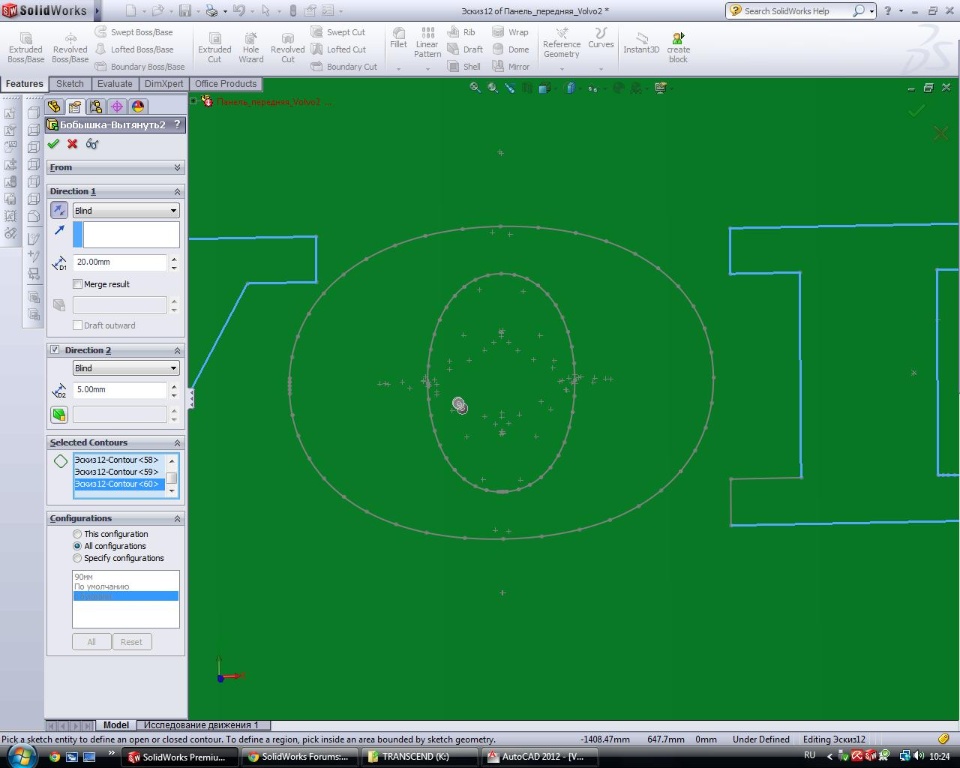Switch to the DimXpert tab
The height and width of the screenshot is (768, 960).
(163, 84)
